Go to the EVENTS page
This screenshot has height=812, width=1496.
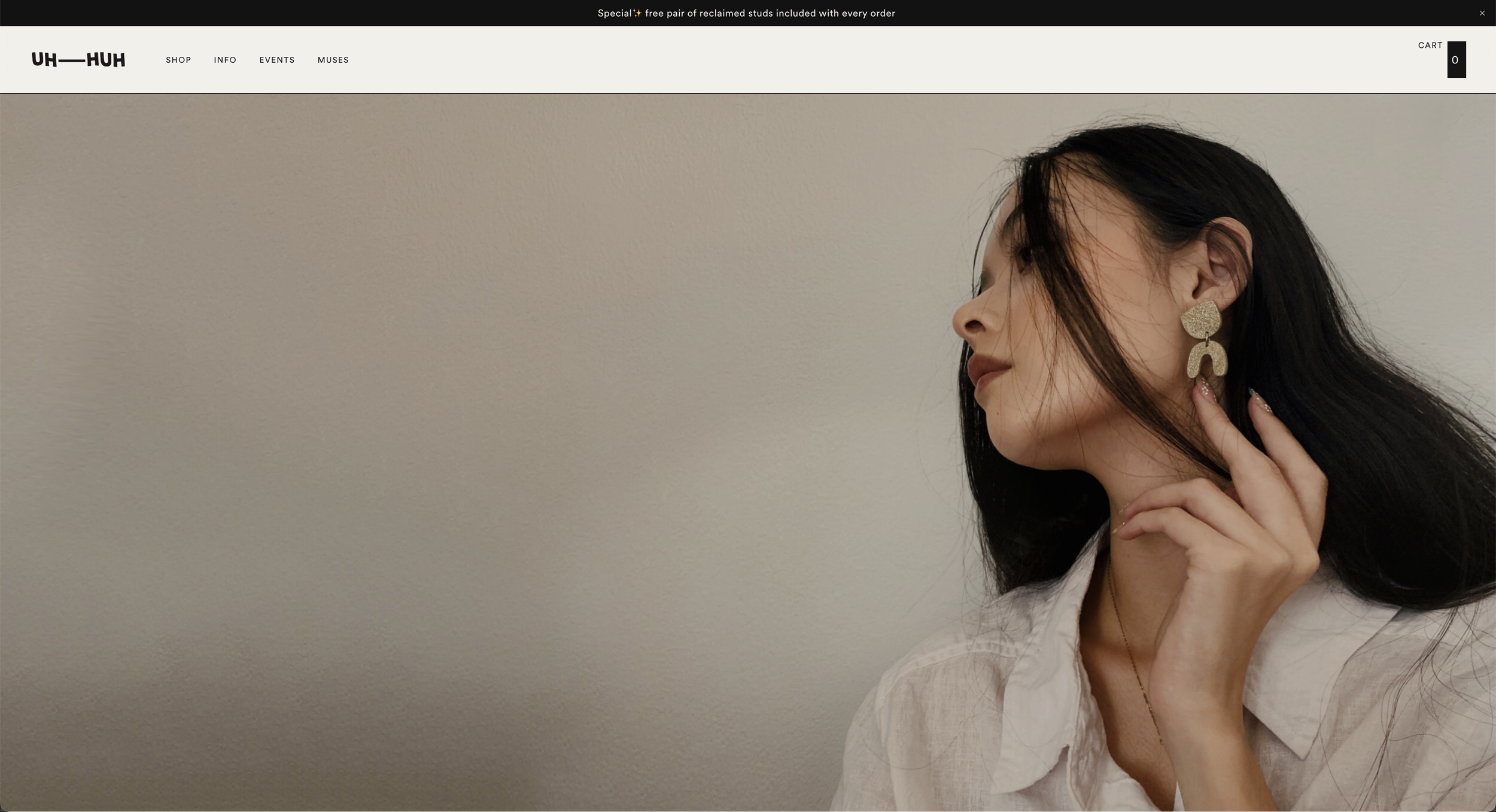point(276,60)
